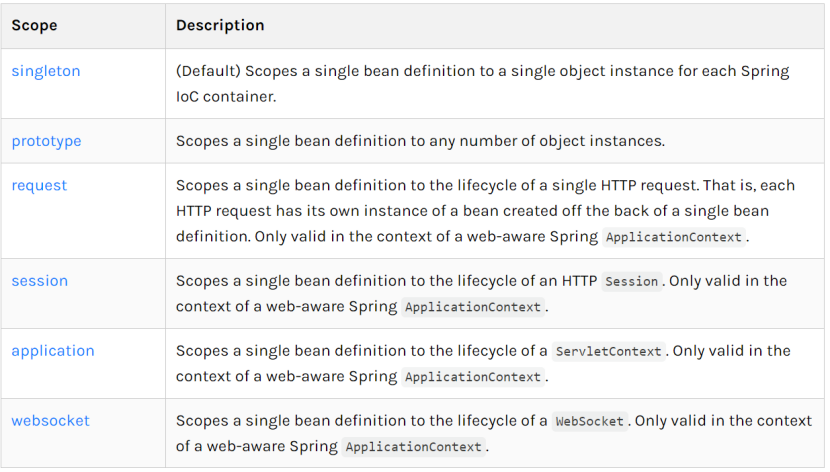Open the session scope link
This screenshot has height=472, width=830.
click(x=40, y=281)
